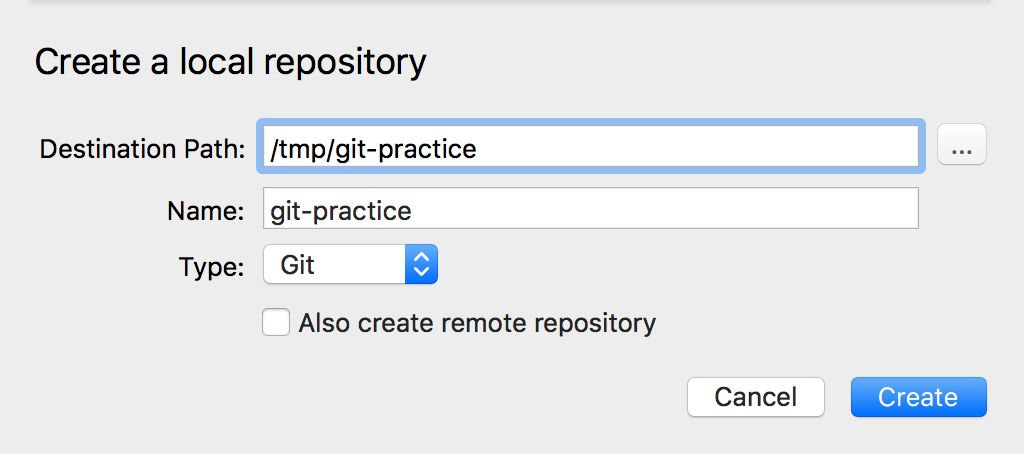Click into the Destination Path field
The image size is (1024, 454).
click(x=590, y=148)
